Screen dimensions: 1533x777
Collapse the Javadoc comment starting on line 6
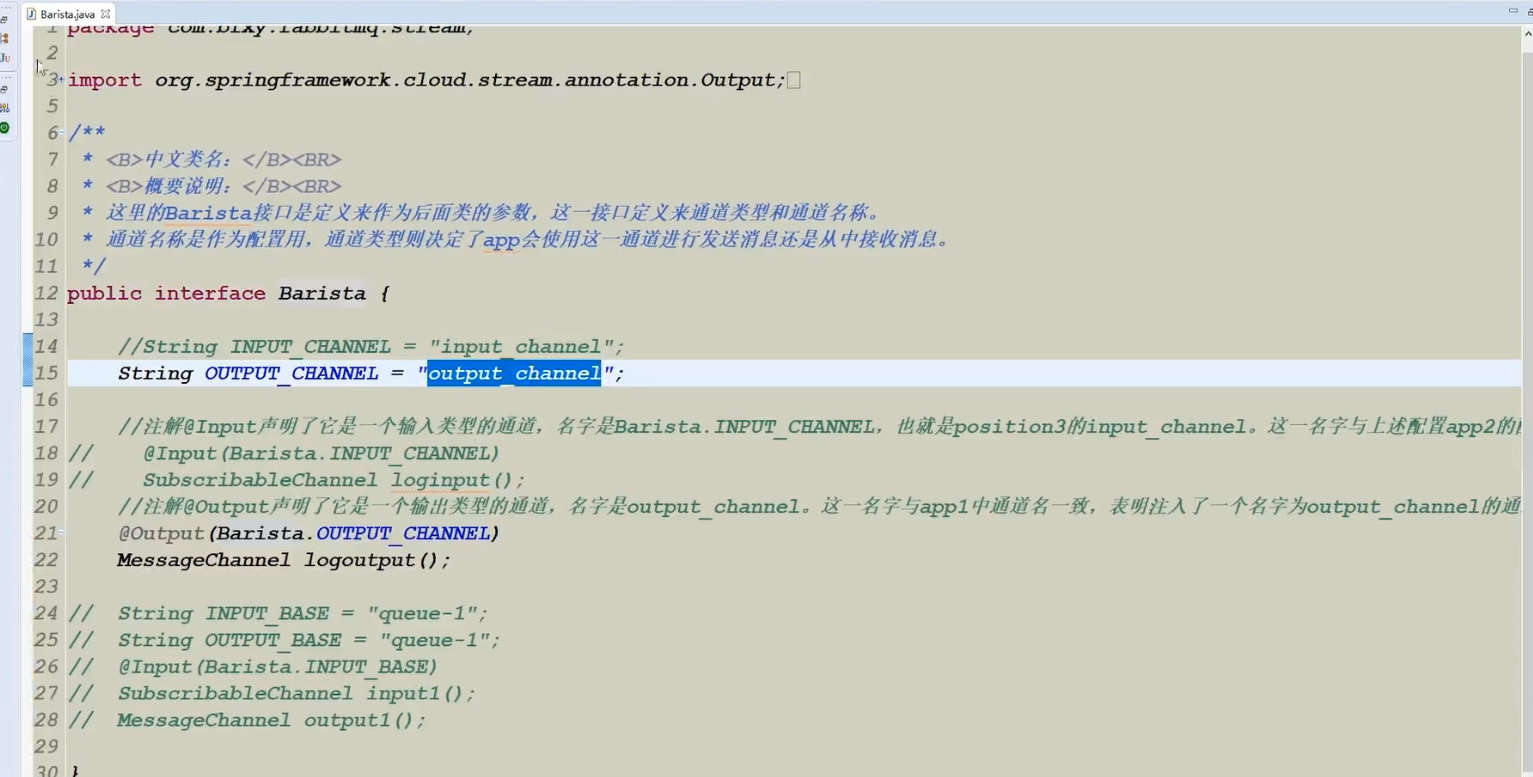[63, 133]
